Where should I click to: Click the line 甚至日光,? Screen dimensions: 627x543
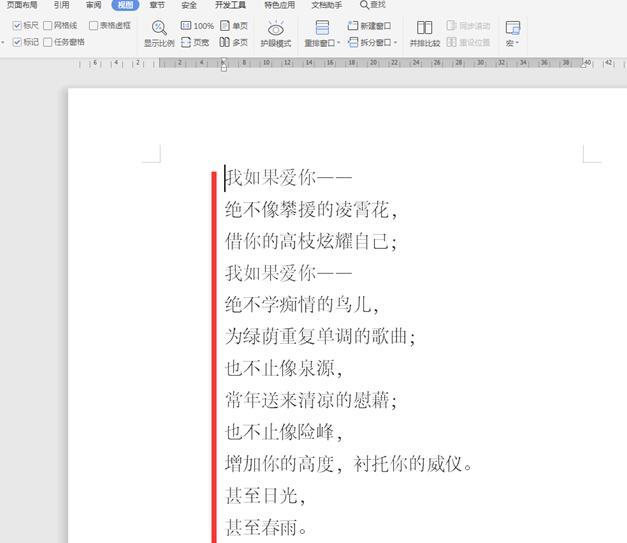265,496
